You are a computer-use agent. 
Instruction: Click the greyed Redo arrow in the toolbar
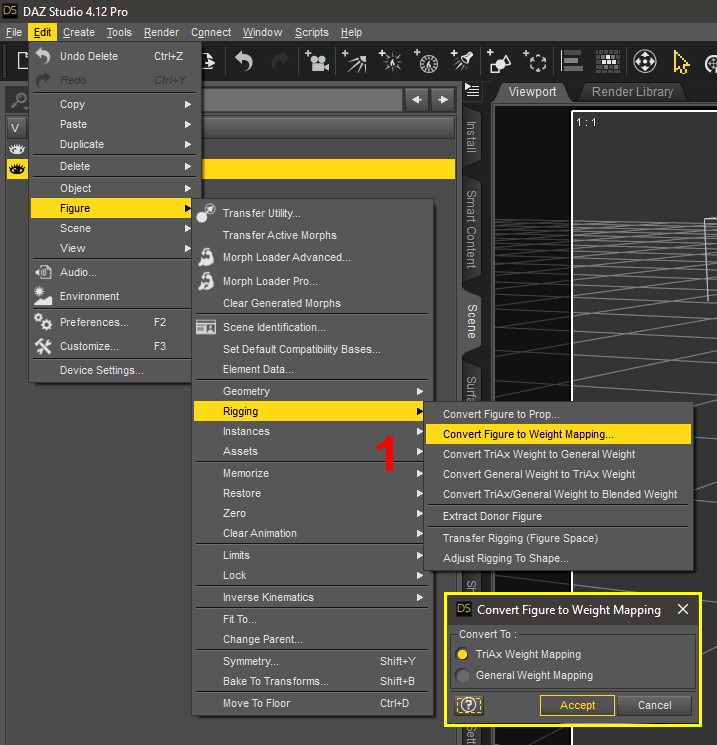(x=280, y=62)
